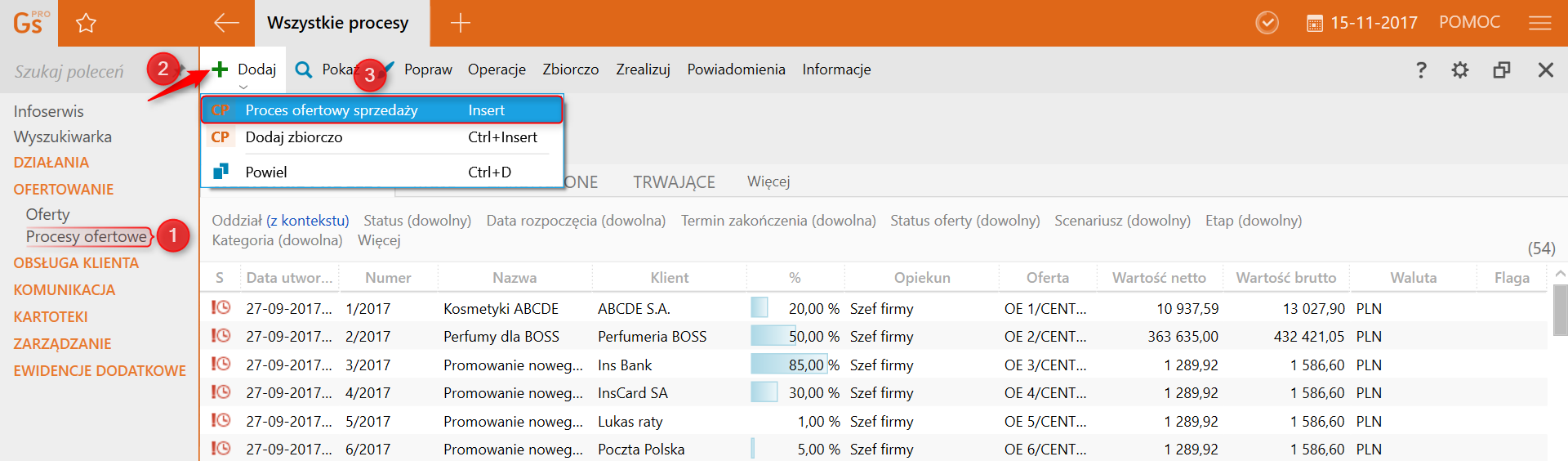Click the question mark help icon
Viewport: 1568px width, 461px height.
[1421, 70]
